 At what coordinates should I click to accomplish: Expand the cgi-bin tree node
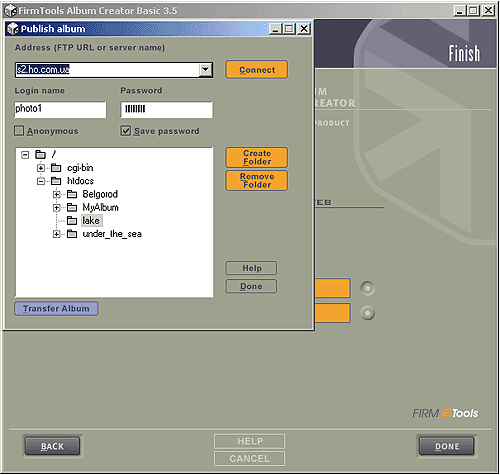[41, 168]
